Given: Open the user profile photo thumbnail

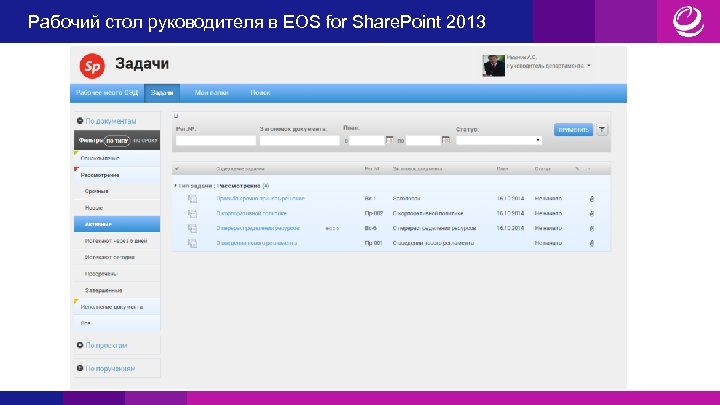Looking at the screenshot, I should (x=494, y=66).
